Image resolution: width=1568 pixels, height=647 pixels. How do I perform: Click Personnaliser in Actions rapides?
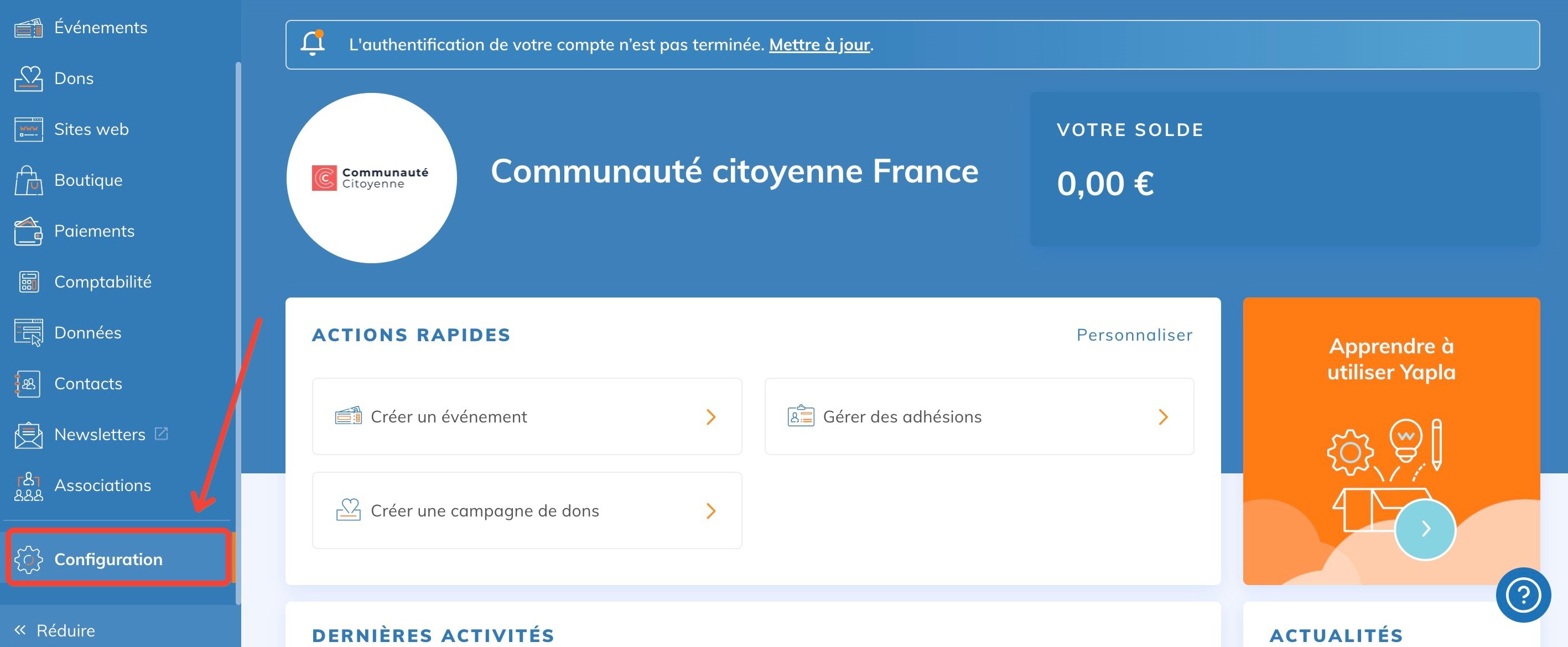click(1134, 335)
